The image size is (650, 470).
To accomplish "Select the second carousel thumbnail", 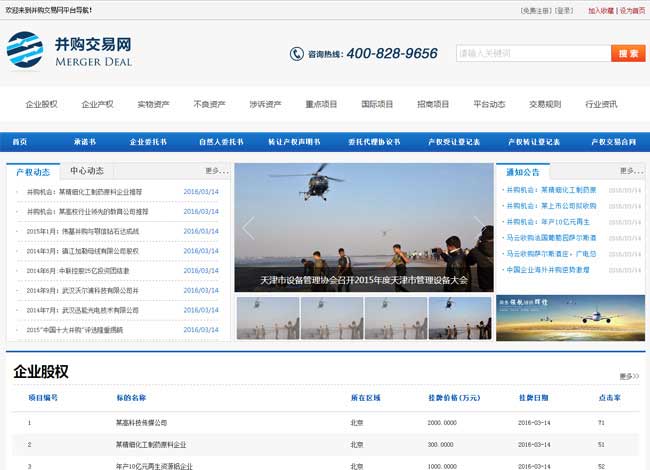I will pyautogui.click(x=332, y=318).
